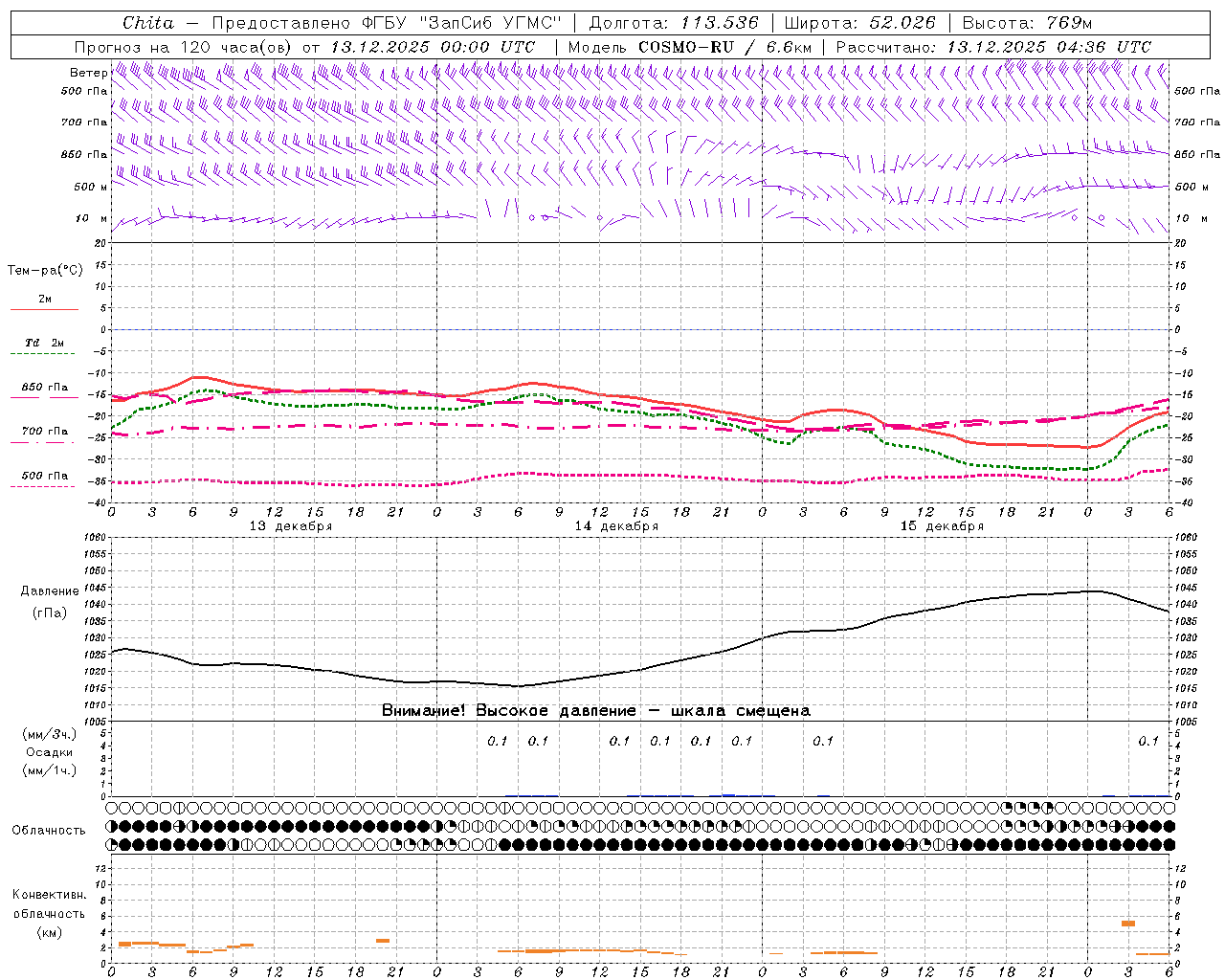Click the last 0.1 precipitation value at far right

coord(1147,741)
